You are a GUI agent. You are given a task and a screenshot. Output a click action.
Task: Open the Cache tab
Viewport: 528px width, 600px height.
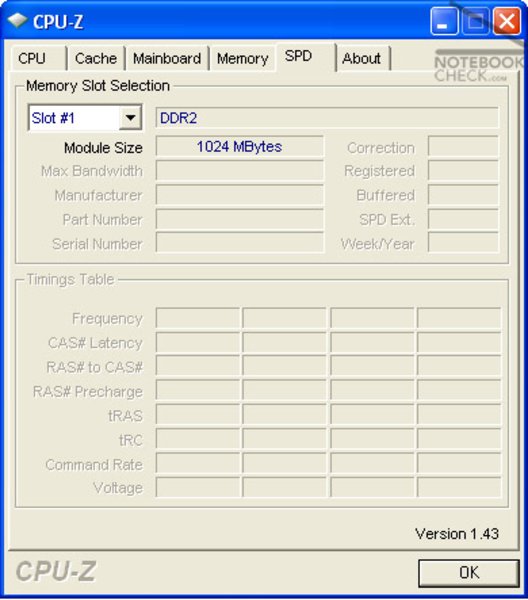pyautogui.click(x=96, y=59)
